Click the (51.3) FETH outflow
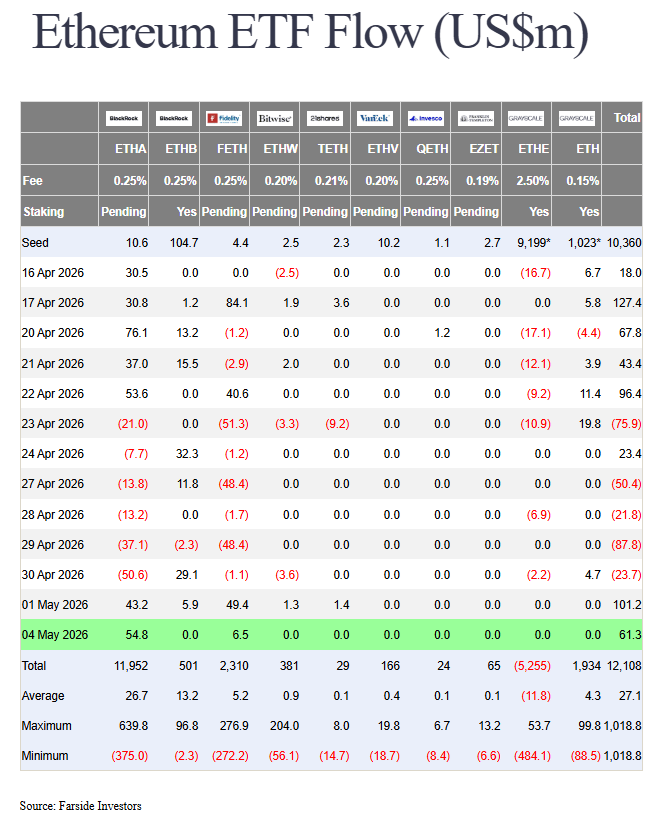This screenshot has height=813, width=659. [233, 424]
